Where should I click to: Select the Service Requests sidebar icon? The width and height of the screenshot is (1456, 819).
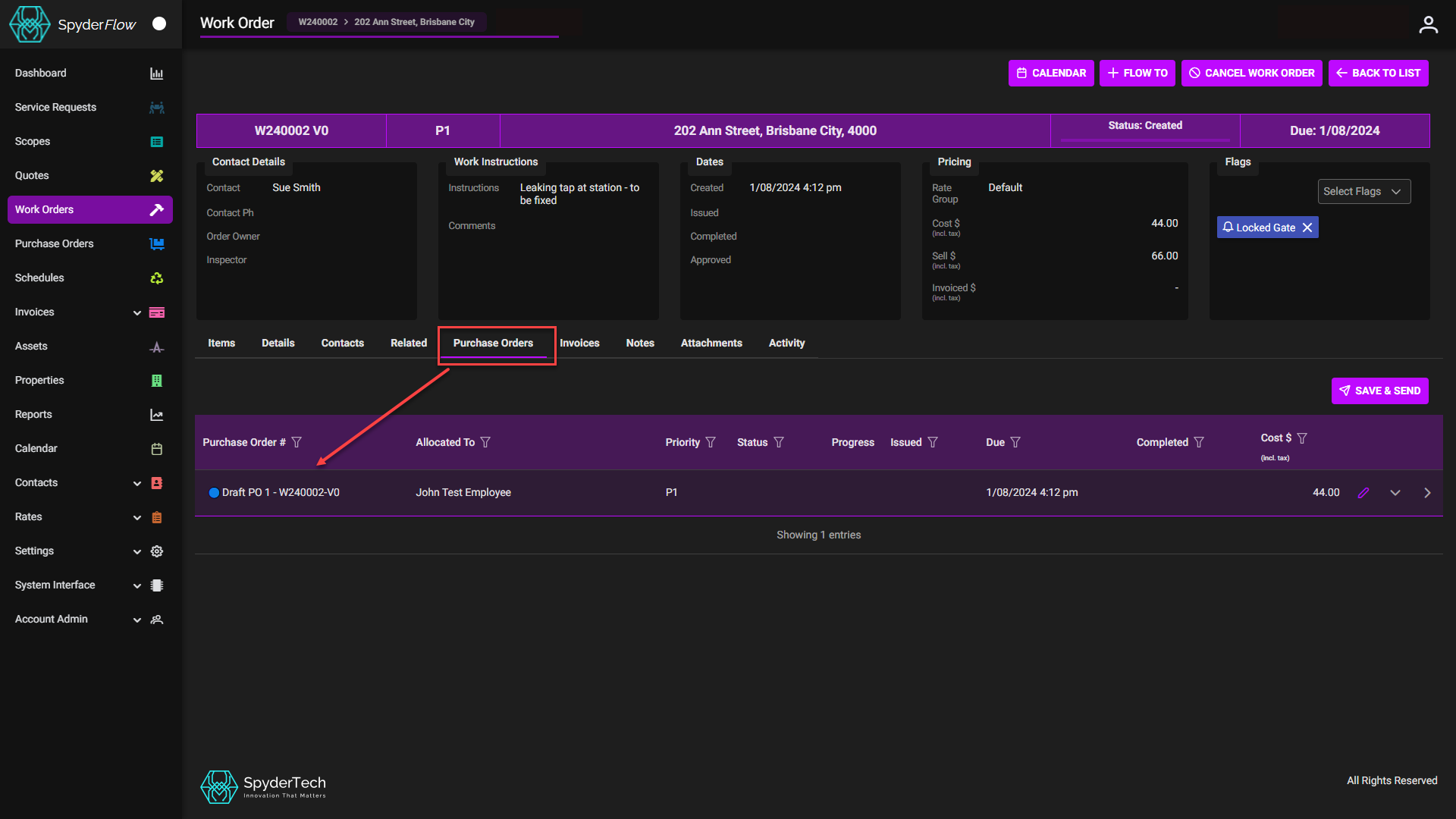(157, 107)
